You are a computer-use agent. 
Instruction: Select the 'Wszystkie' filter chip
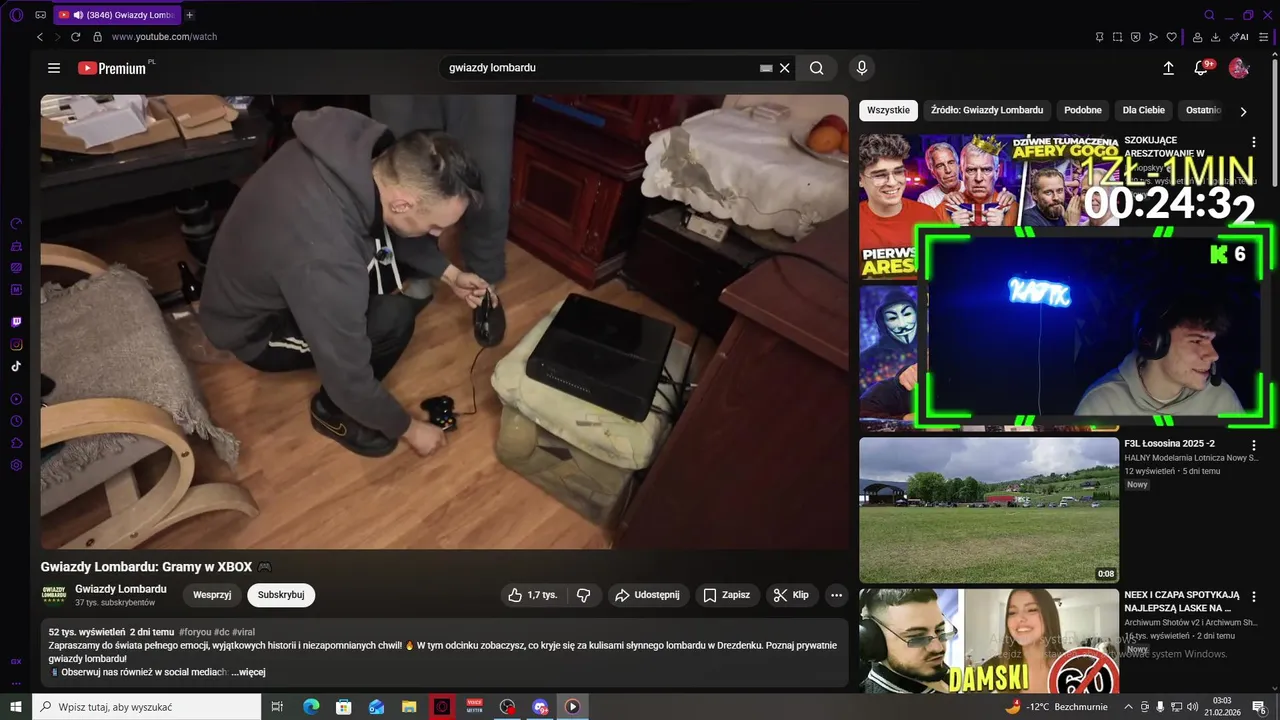tap(889, 110)
